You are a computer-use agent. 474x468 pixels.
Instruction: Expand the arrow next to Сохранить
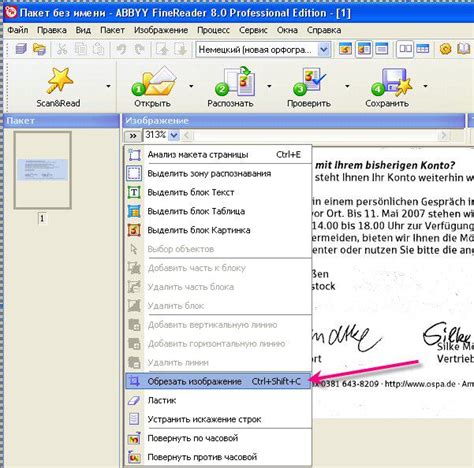click(425, 86)
